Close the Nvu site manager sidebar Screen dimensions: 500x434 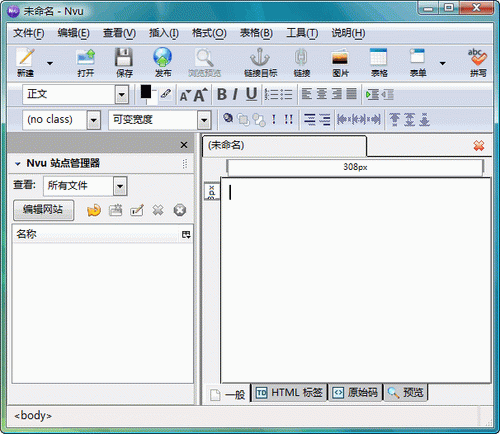184,145
